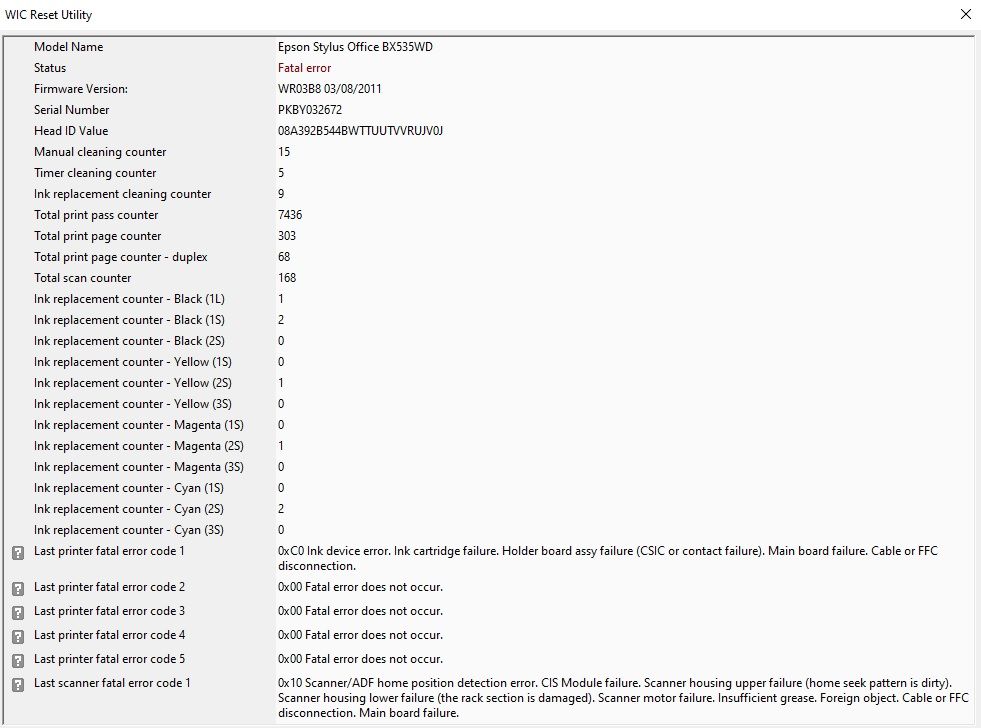Image resolution: width=981 pixels, height=728 pixels.
Task: Select Ink replacement counter - Black (1S) row
Action: coord(488,320)
